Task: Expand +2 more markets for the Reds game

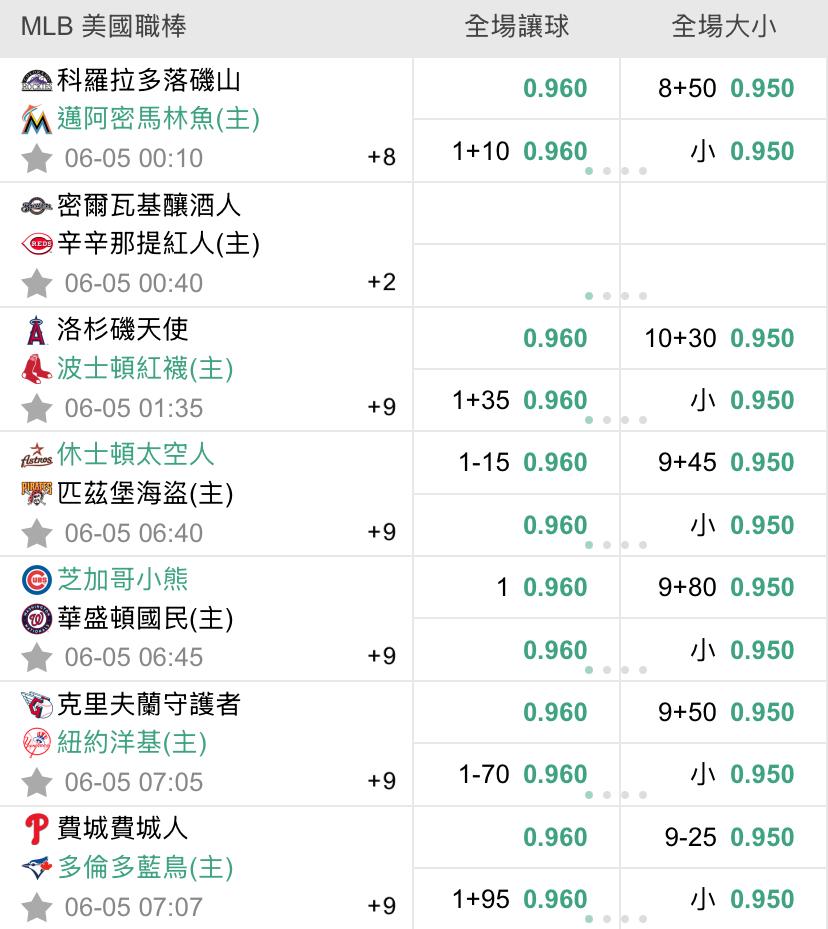Action: pyautogui.click(x=381, y=282)
